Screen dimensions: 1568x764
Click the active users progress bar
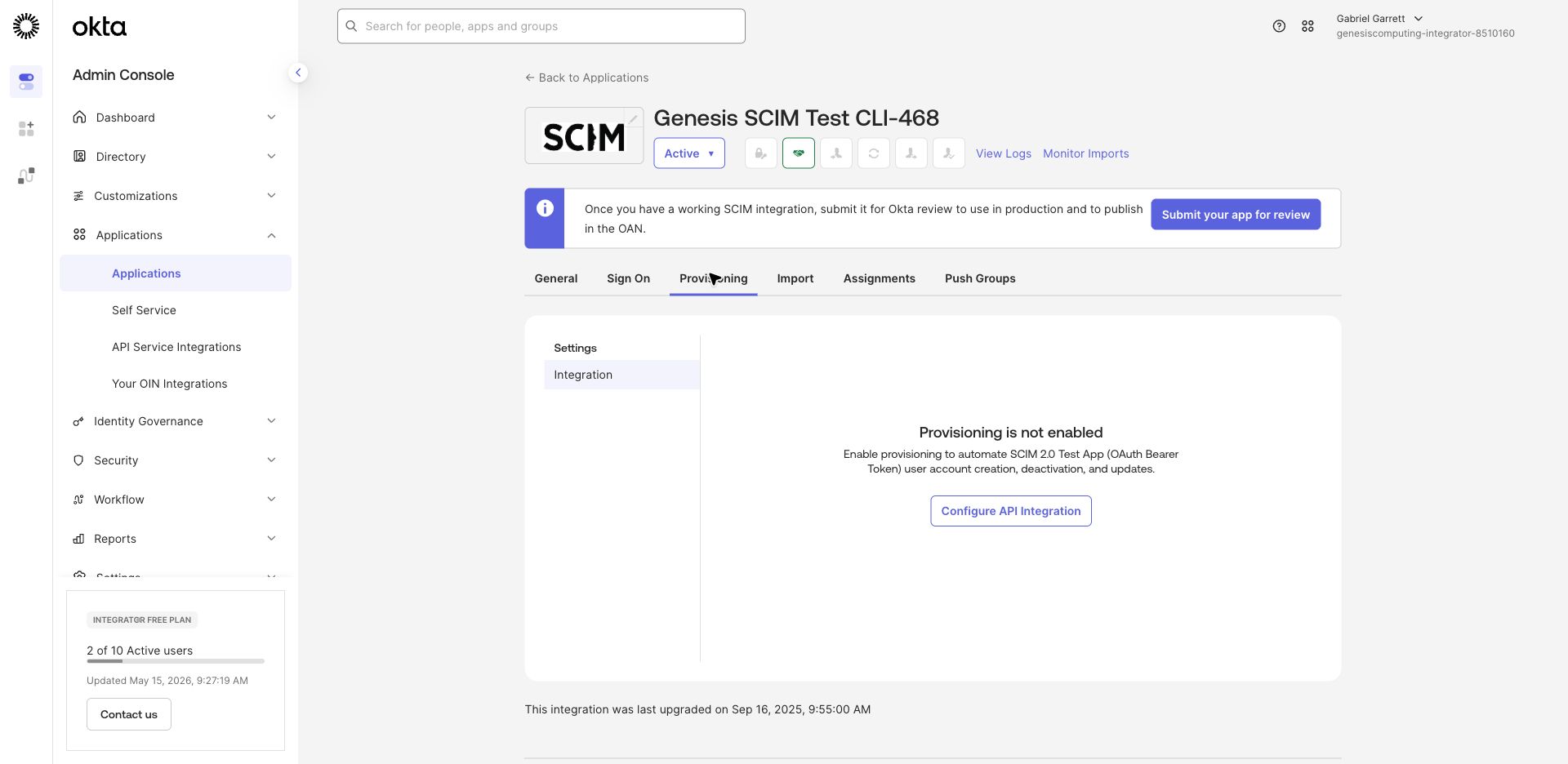(176, 661)
